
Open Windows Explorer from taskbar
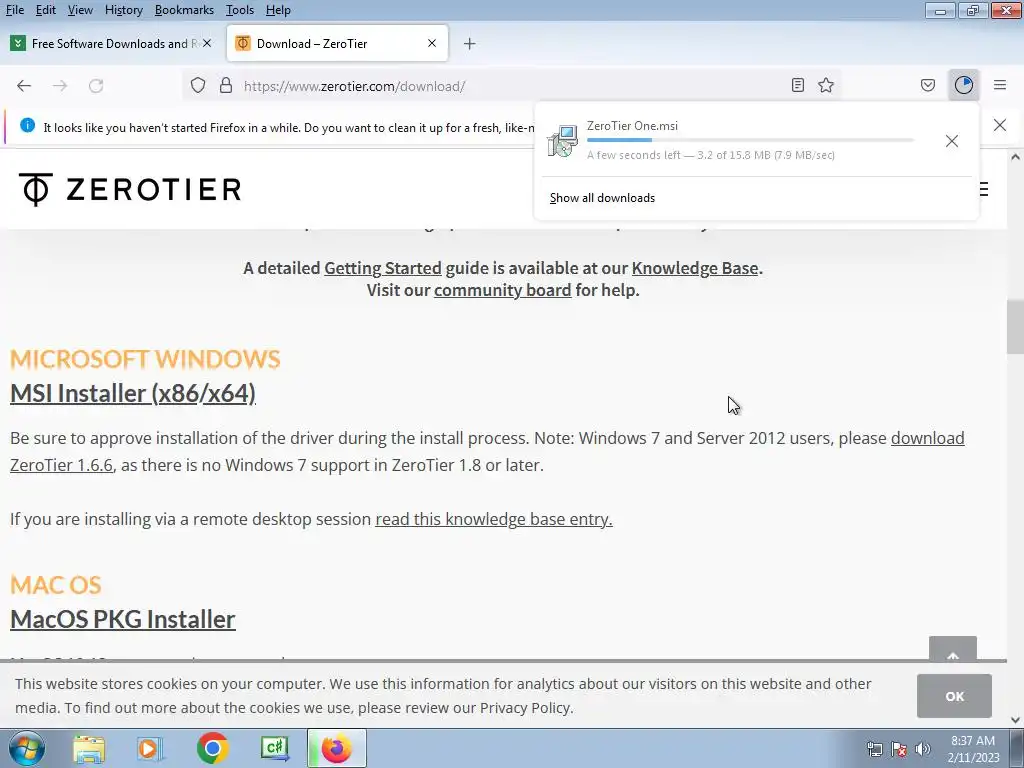click(x=89, y=748)
